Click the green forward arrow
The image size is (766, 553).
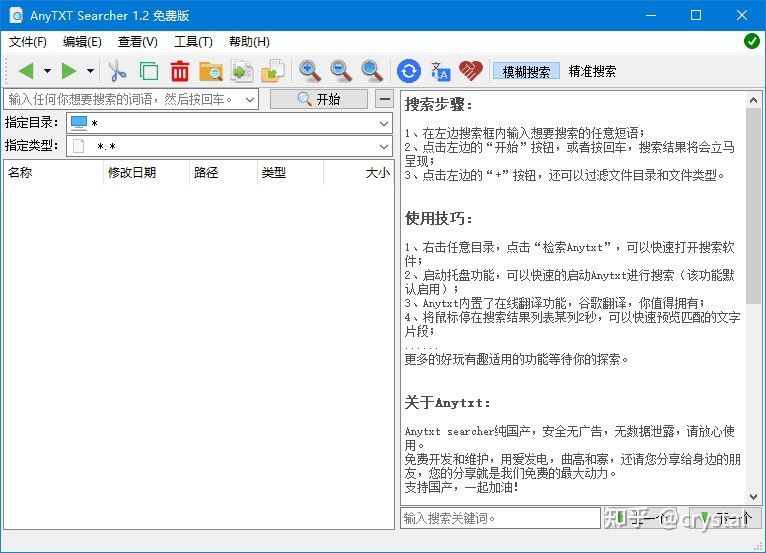click(69, 71)
